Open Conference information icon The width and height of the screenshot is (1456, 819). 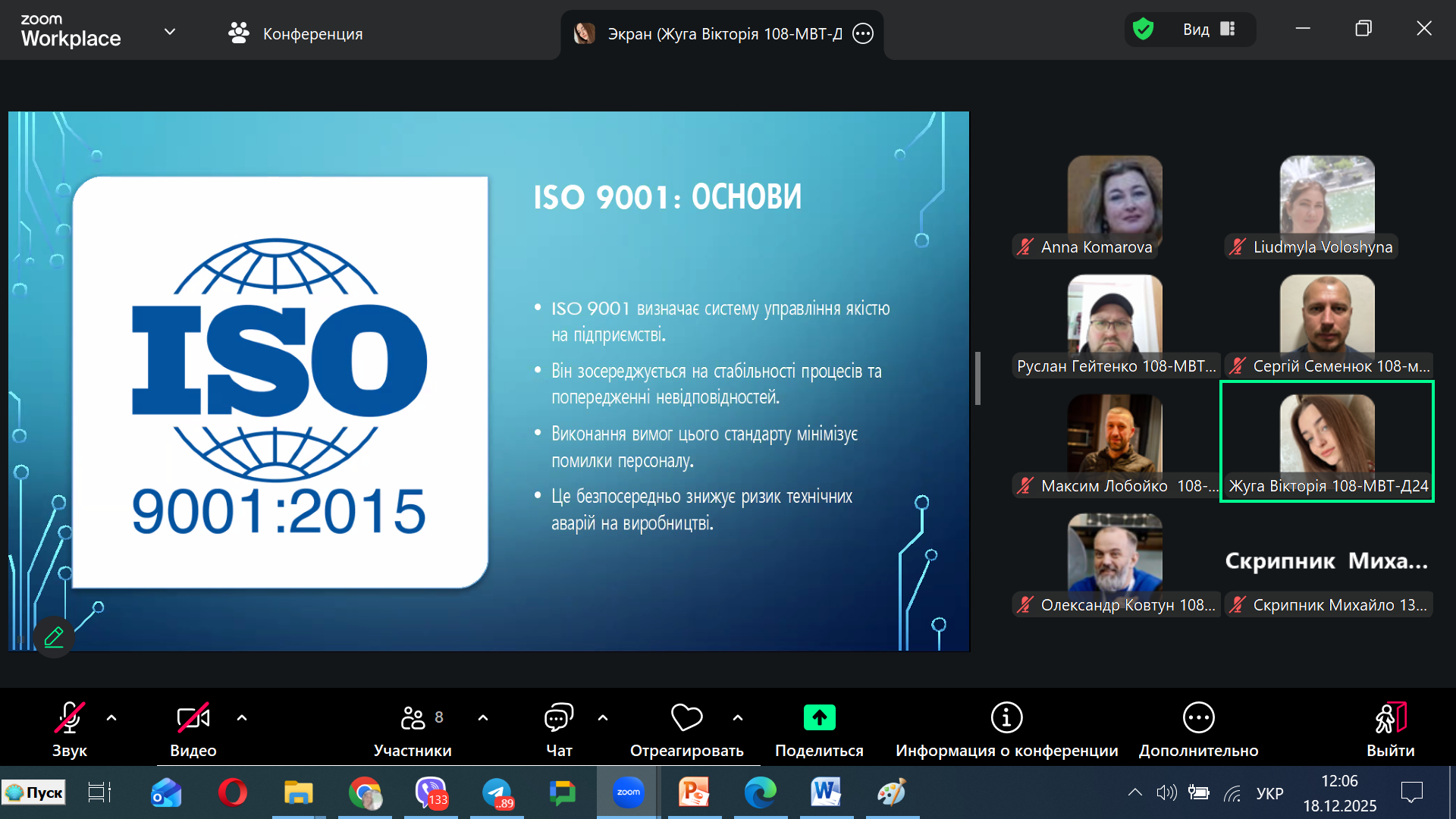click(x=1006, y=717)
